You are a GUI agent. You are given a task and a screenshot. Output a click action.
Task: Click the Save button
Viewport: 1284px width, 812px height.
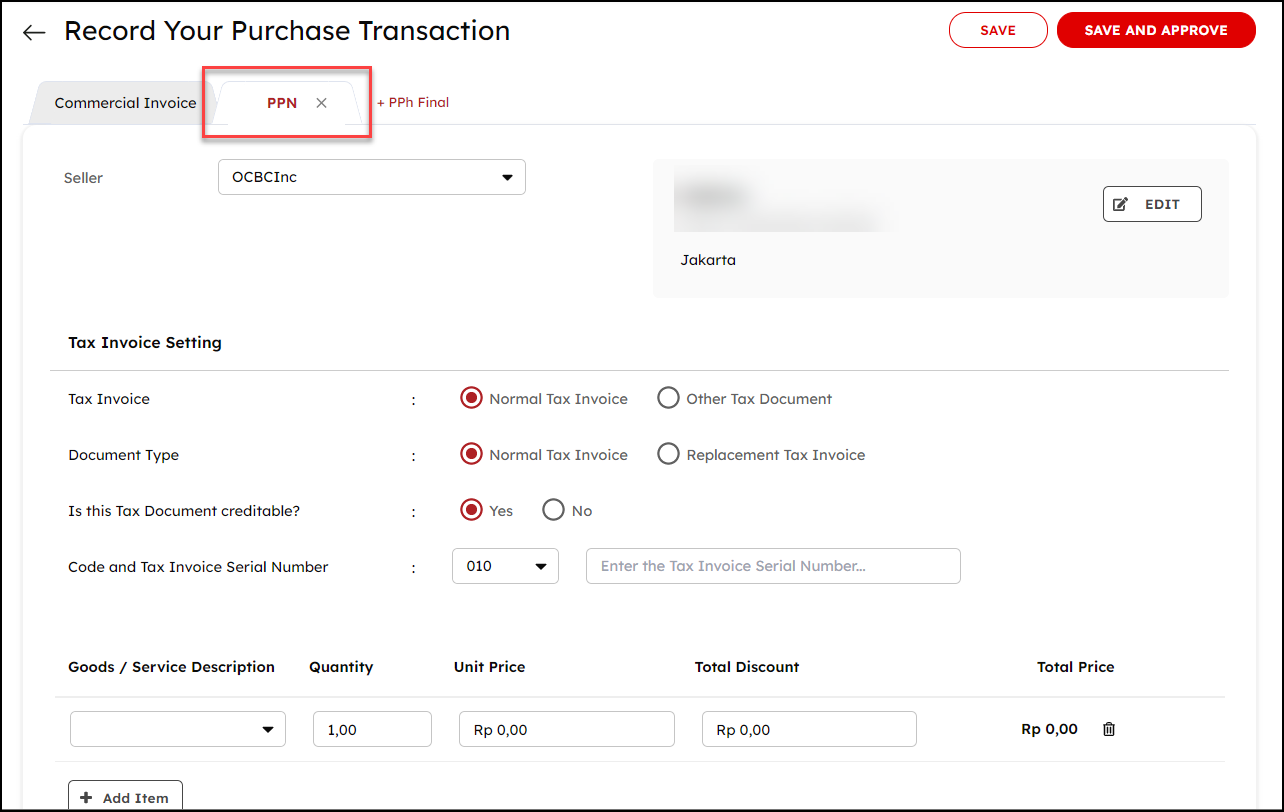(x=997, y=30)
